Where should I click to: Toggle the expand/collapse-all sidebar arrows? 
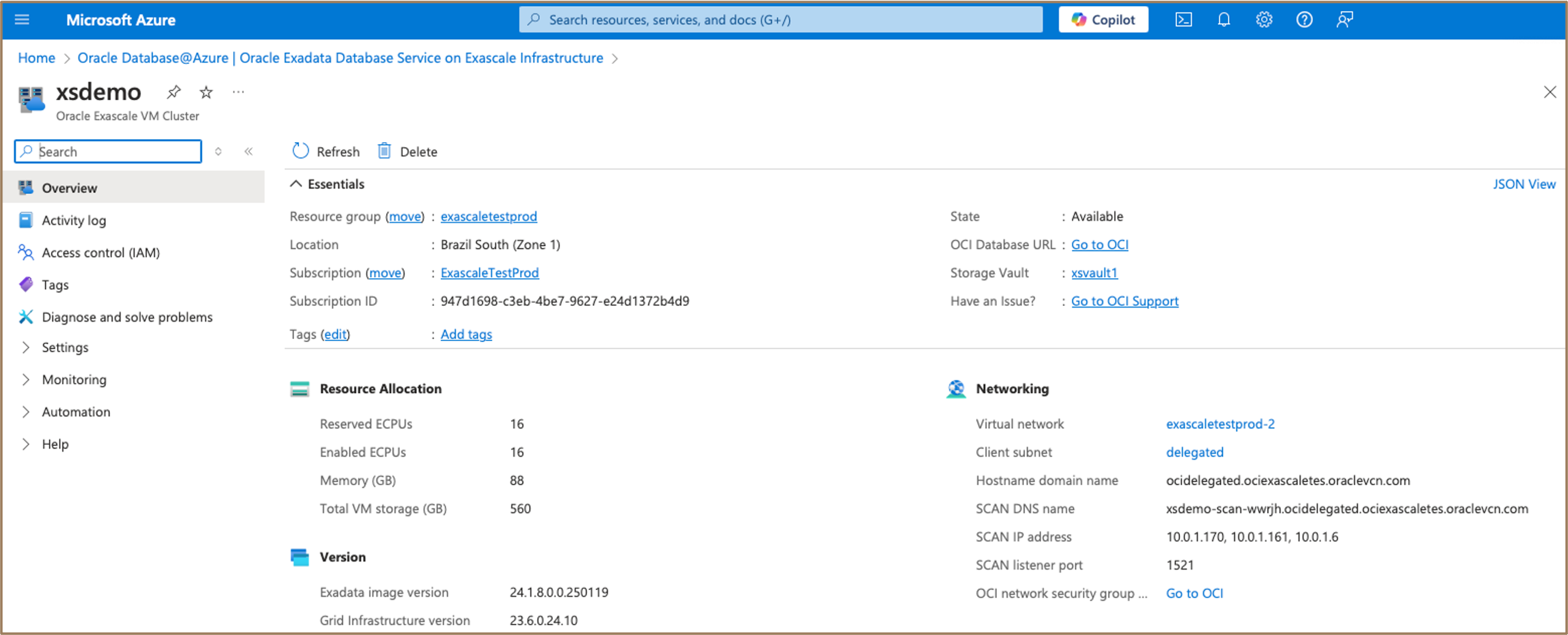coord(218,151)
